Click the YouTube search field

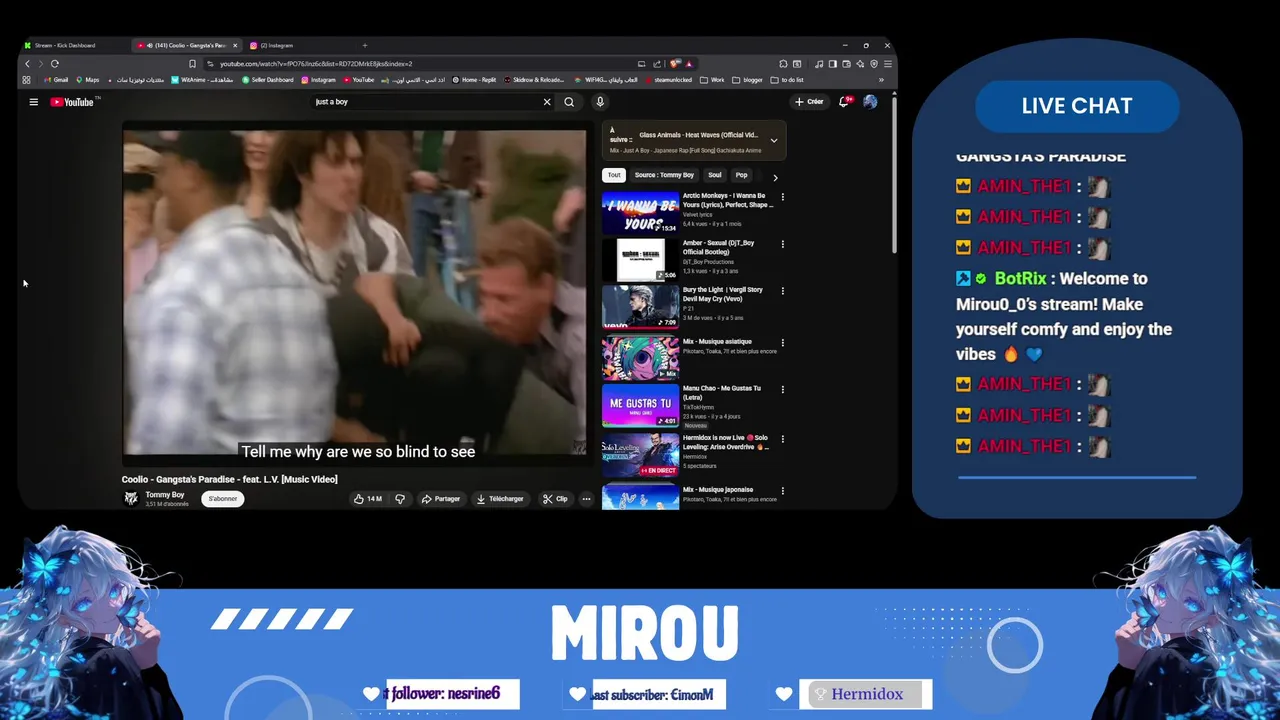pos(425,102)
